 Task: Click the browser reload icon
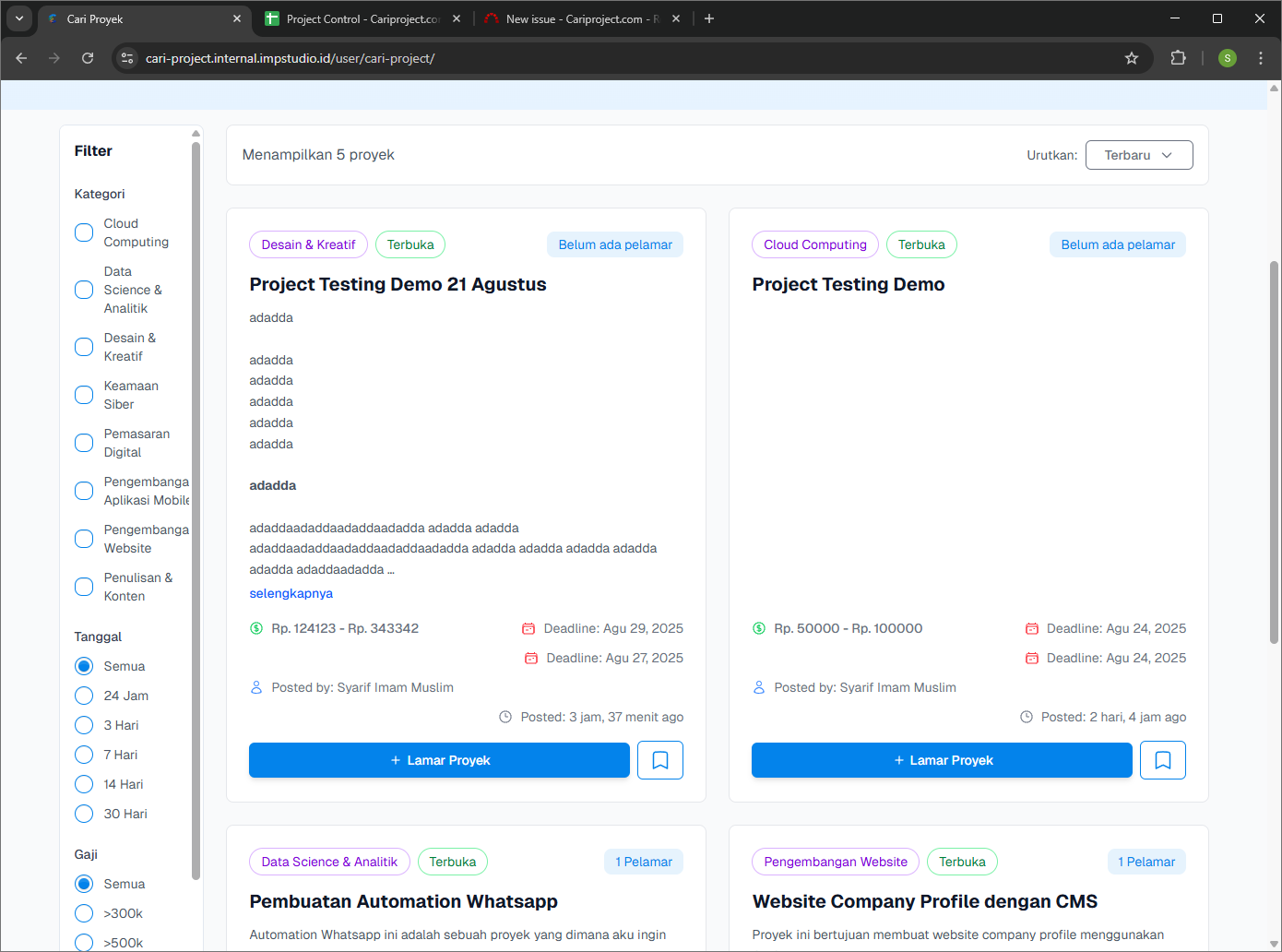click(x=88, y=58)
